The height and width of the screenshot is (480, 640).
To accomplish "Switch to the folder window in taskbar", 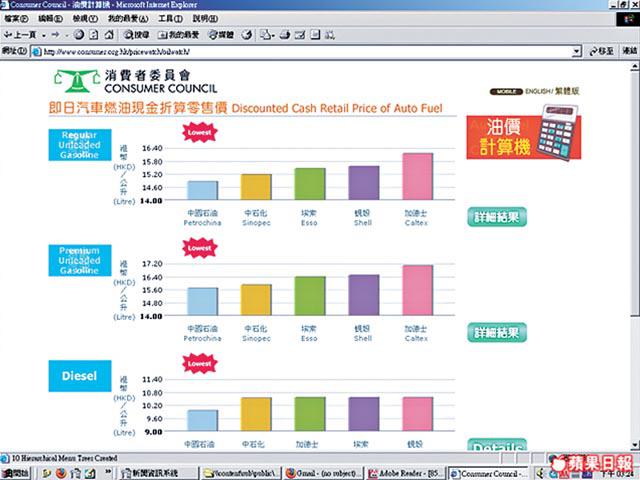I will coord(241,473).
